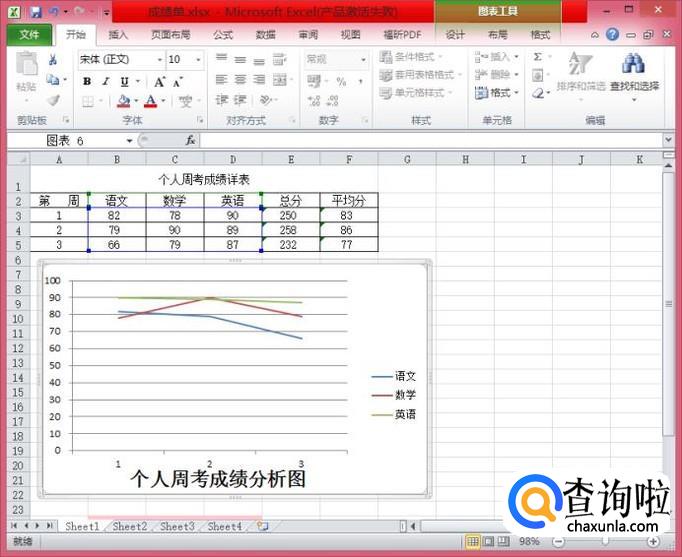Open the File menu button
Image resolution: width=682 pixels, height=557 pixels.
point(29,34)
